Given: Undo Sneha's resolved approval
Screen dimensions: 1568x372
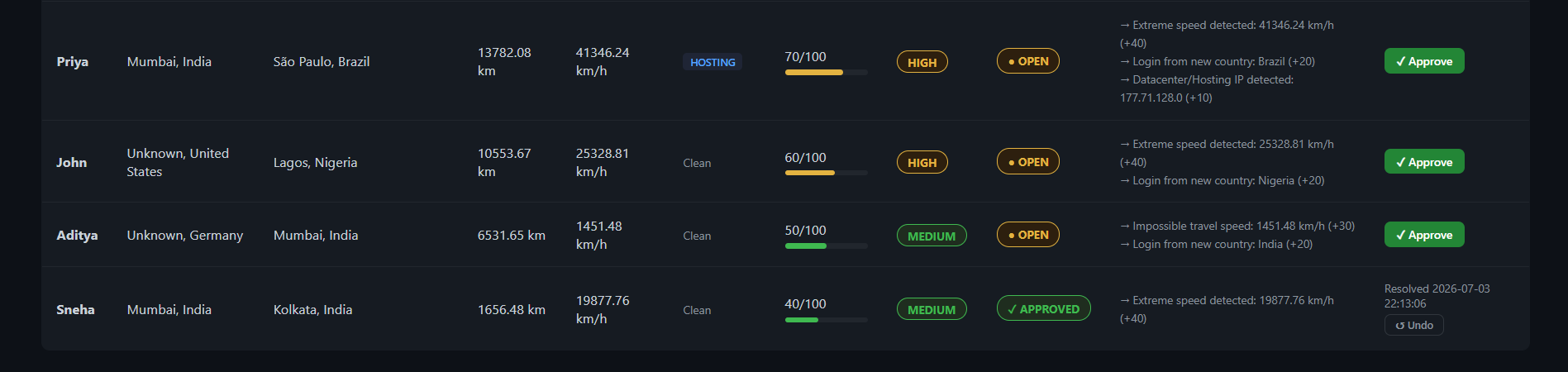Looking at the screenshot, I should click(1414, 326).
